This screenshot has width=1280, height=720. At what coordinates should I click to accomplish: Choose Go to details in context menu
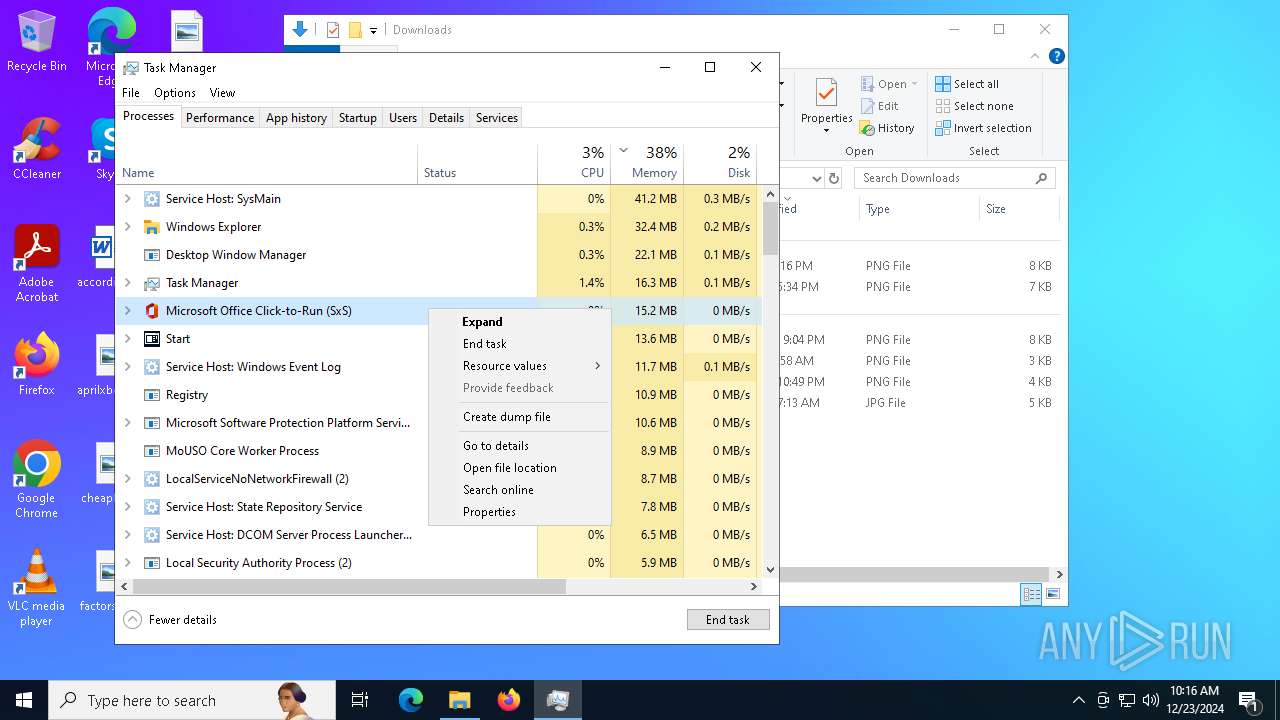pos(519,446)
